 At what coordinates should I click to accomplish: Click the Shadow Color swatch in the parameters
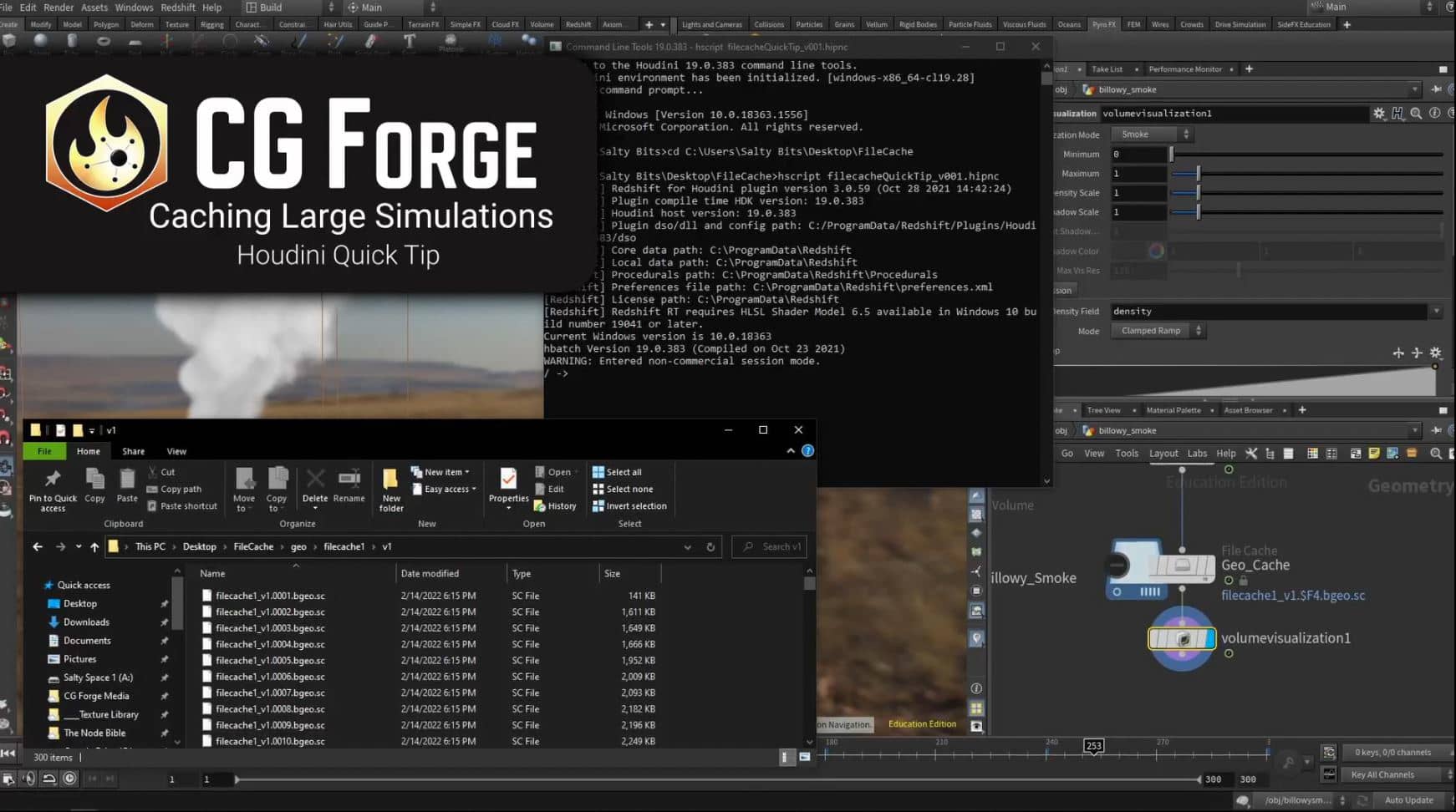pyautogui.click(x=1156, y=251)
